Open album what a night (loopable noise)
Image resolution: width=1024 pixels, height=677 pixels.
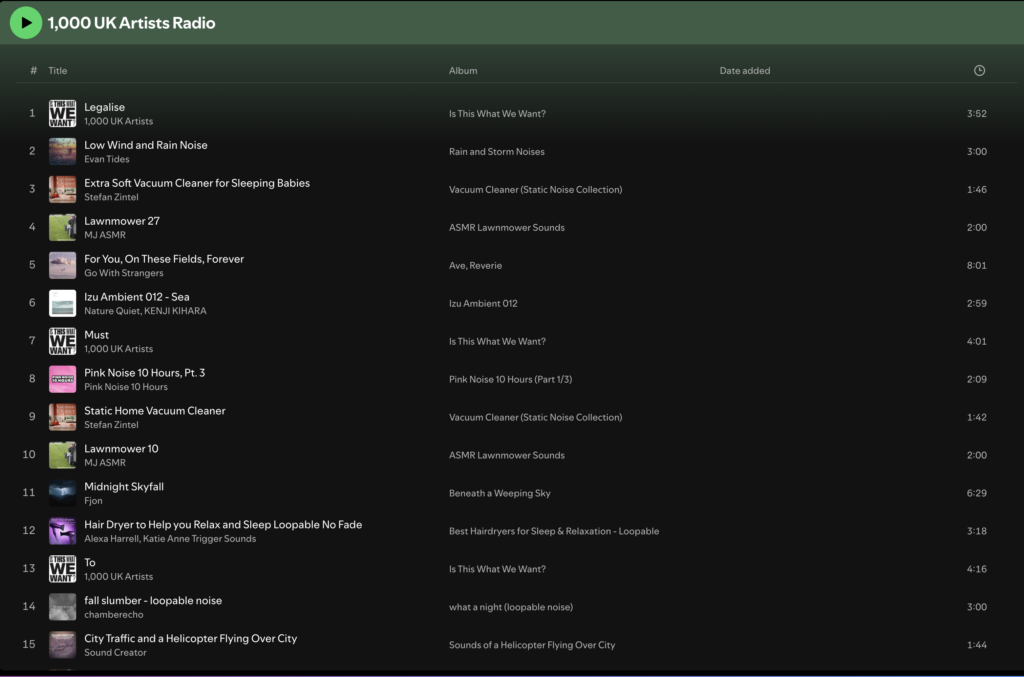click(x=511, y=606)
